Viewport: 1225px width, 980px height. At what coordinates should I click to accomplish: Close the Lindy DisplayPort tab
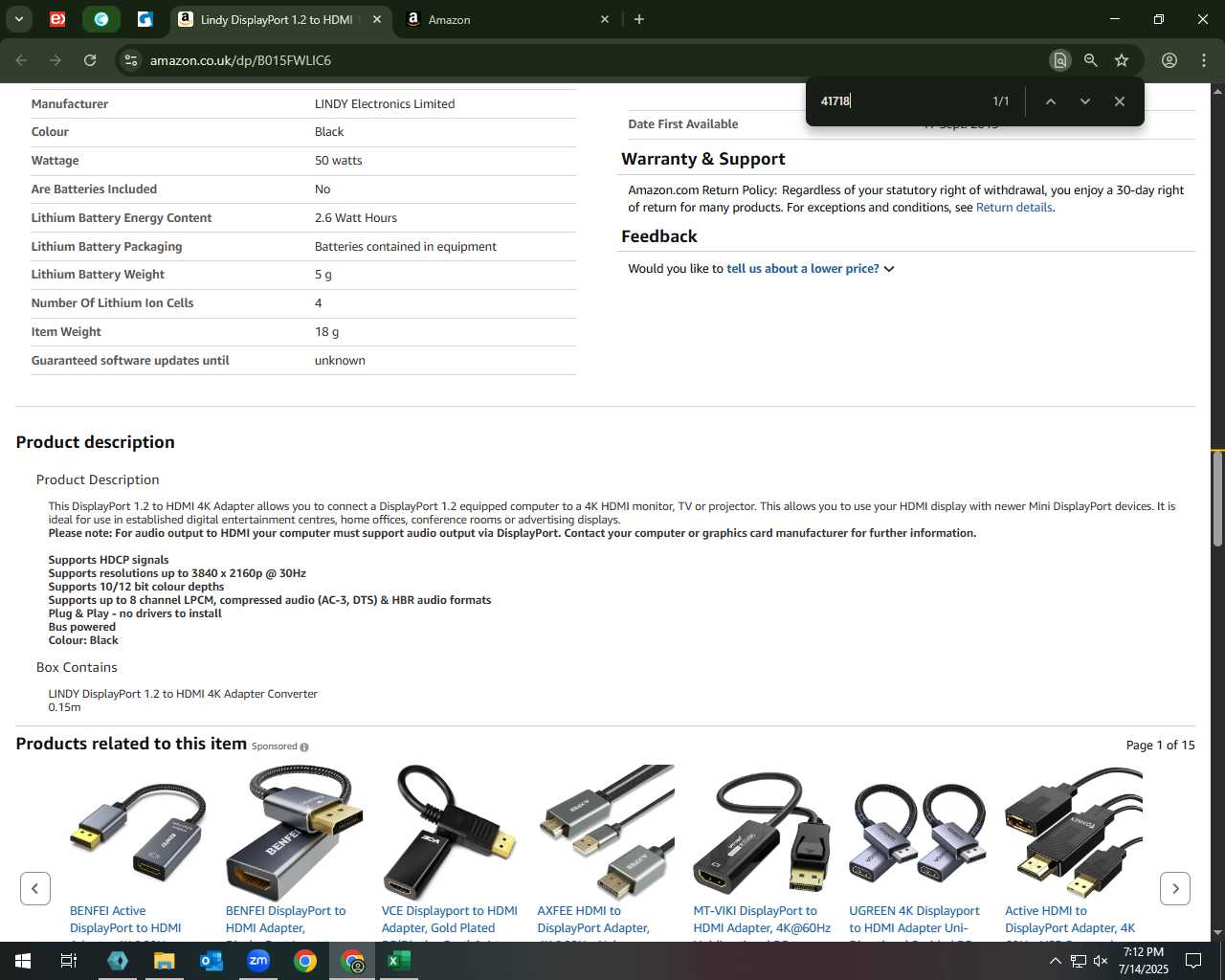click(377, 19)
